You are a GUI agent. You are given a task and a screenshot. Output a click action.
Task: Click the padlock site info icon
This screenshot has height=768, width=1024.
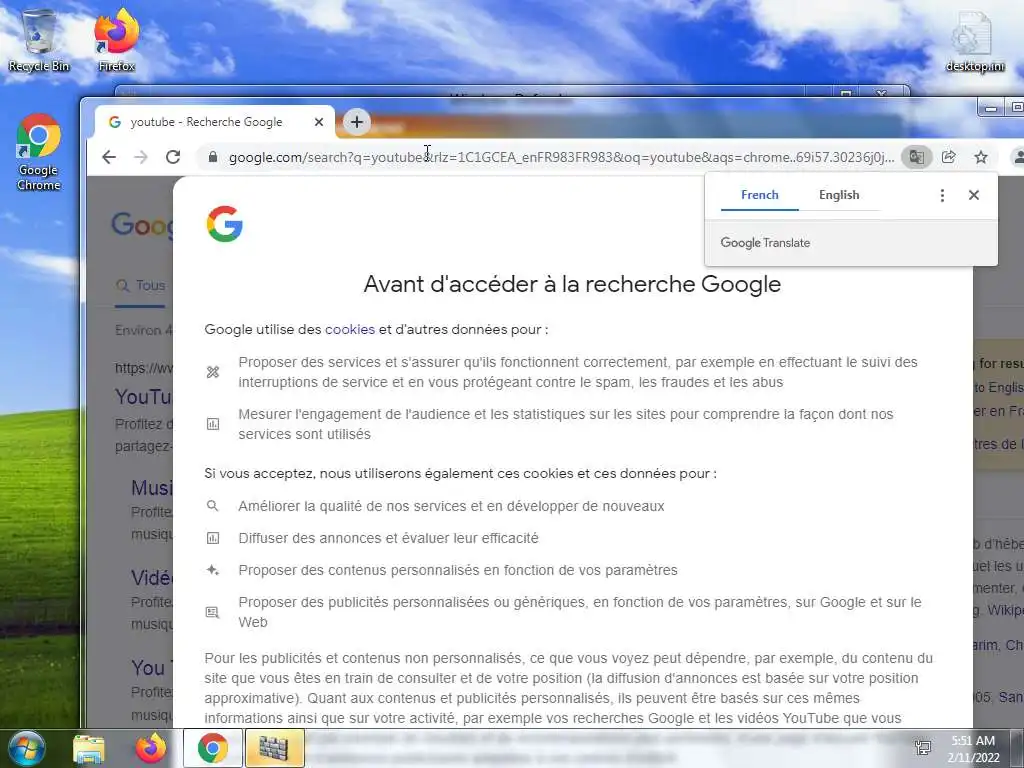[212, 157]
